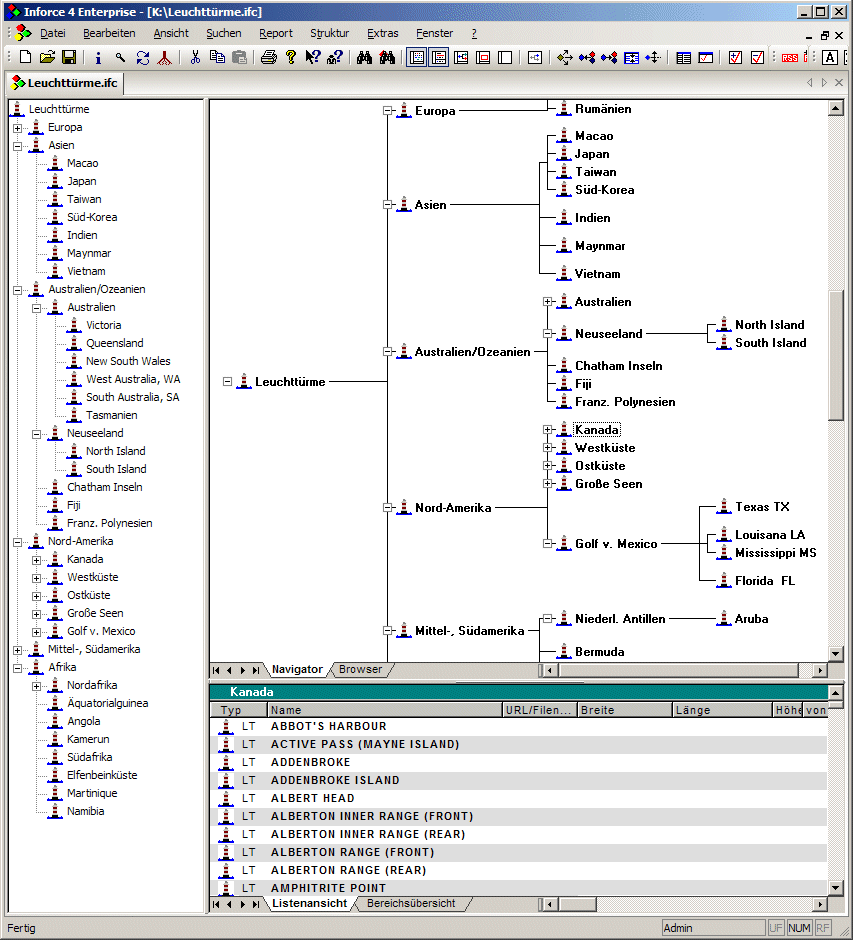This screenshot has width=853, height=940.
Task: Click the blue Info icon in toolbar
Action: [98, 58]
